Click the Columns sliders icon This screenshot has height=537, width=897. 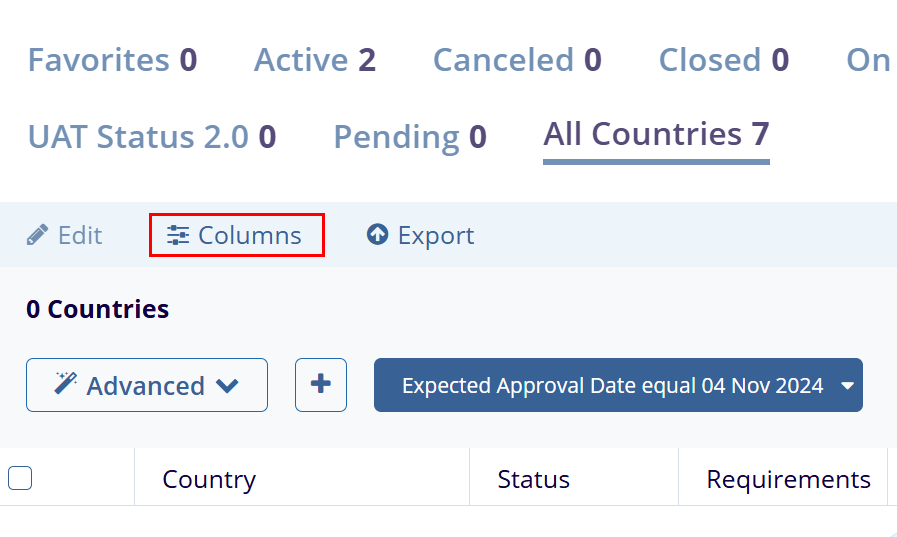click(178, 236)
